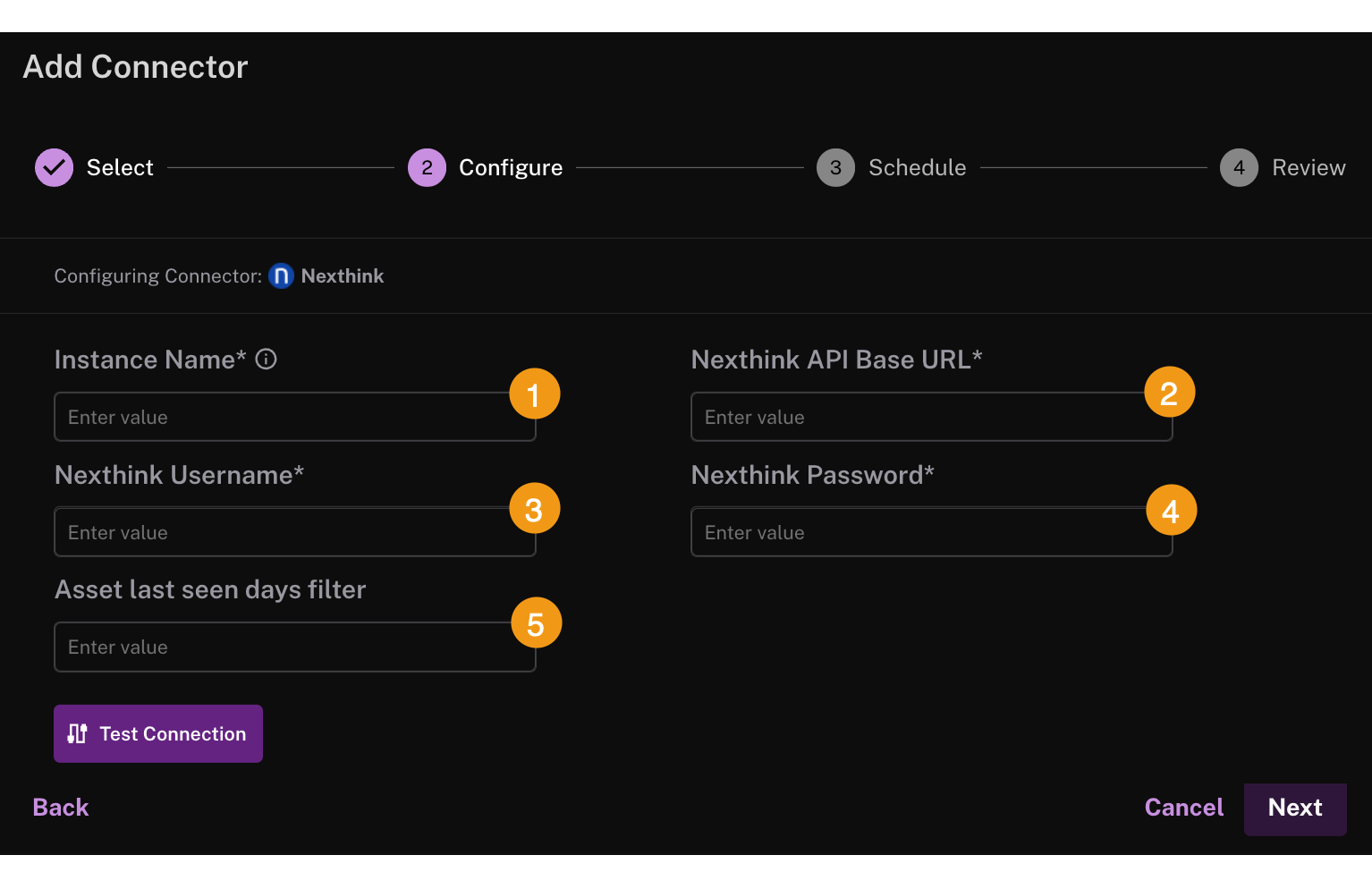Click the Test Connection button
This screenshot has height=889, width=1372.
point(158,733)
